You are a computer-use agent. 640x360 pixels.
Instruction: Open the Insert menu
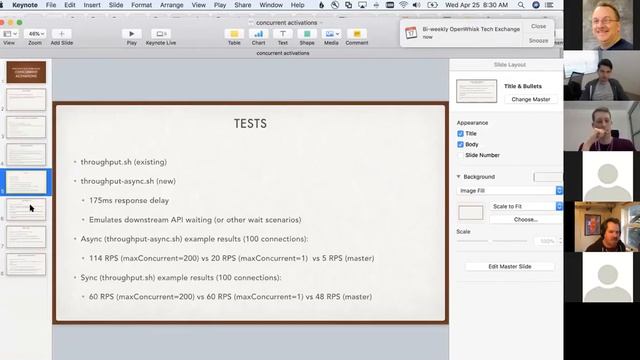[x=92, y=5]
